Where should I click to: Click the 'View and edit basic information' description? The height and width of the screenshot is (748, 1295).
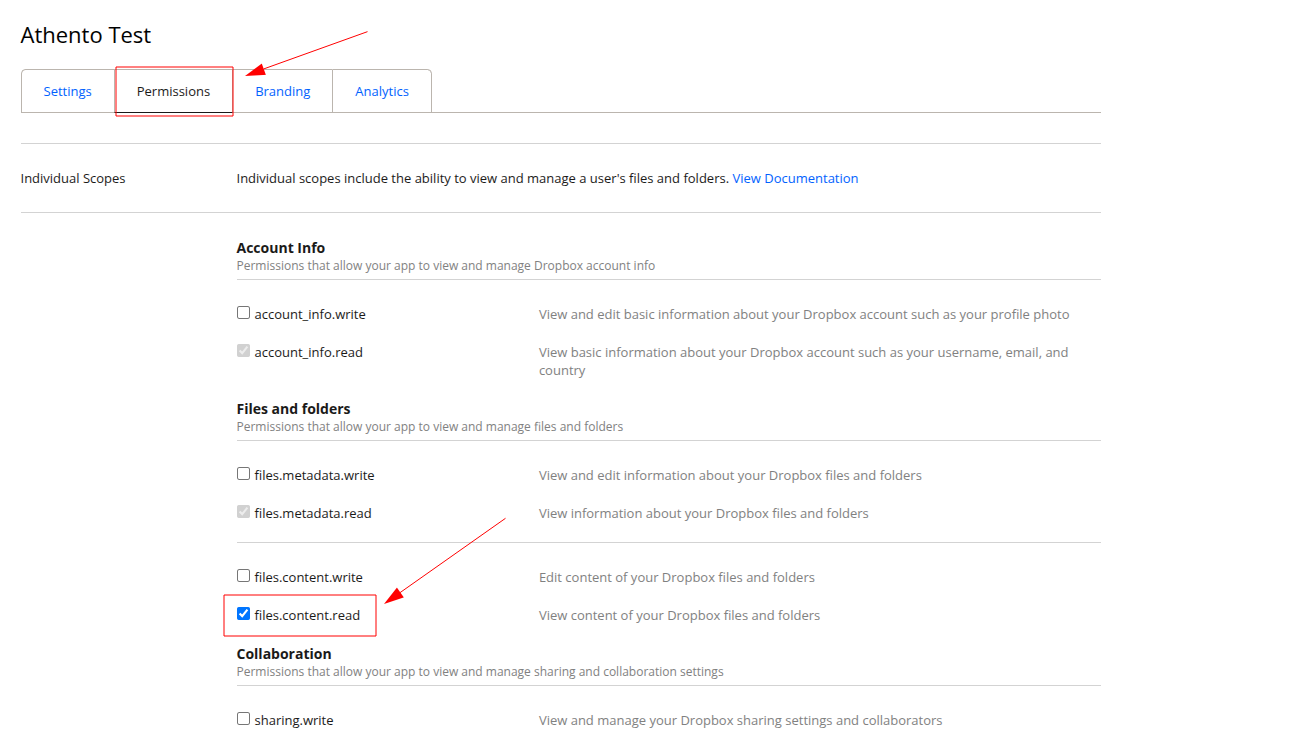click(x=803, y=314)
